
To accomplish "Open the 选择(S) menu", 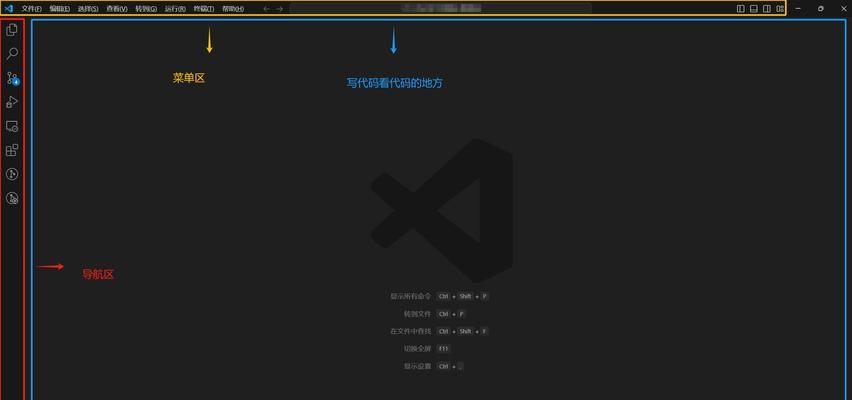I will [x=88, y=9].
